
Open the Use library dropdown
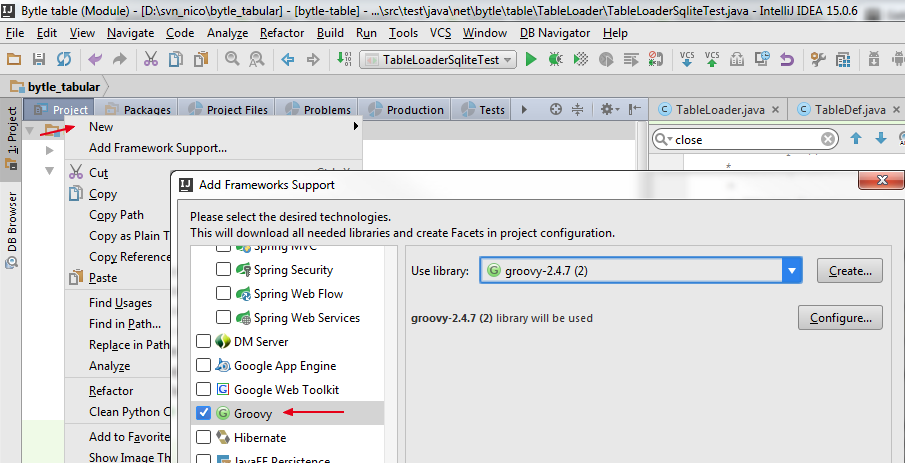(793, 270)
